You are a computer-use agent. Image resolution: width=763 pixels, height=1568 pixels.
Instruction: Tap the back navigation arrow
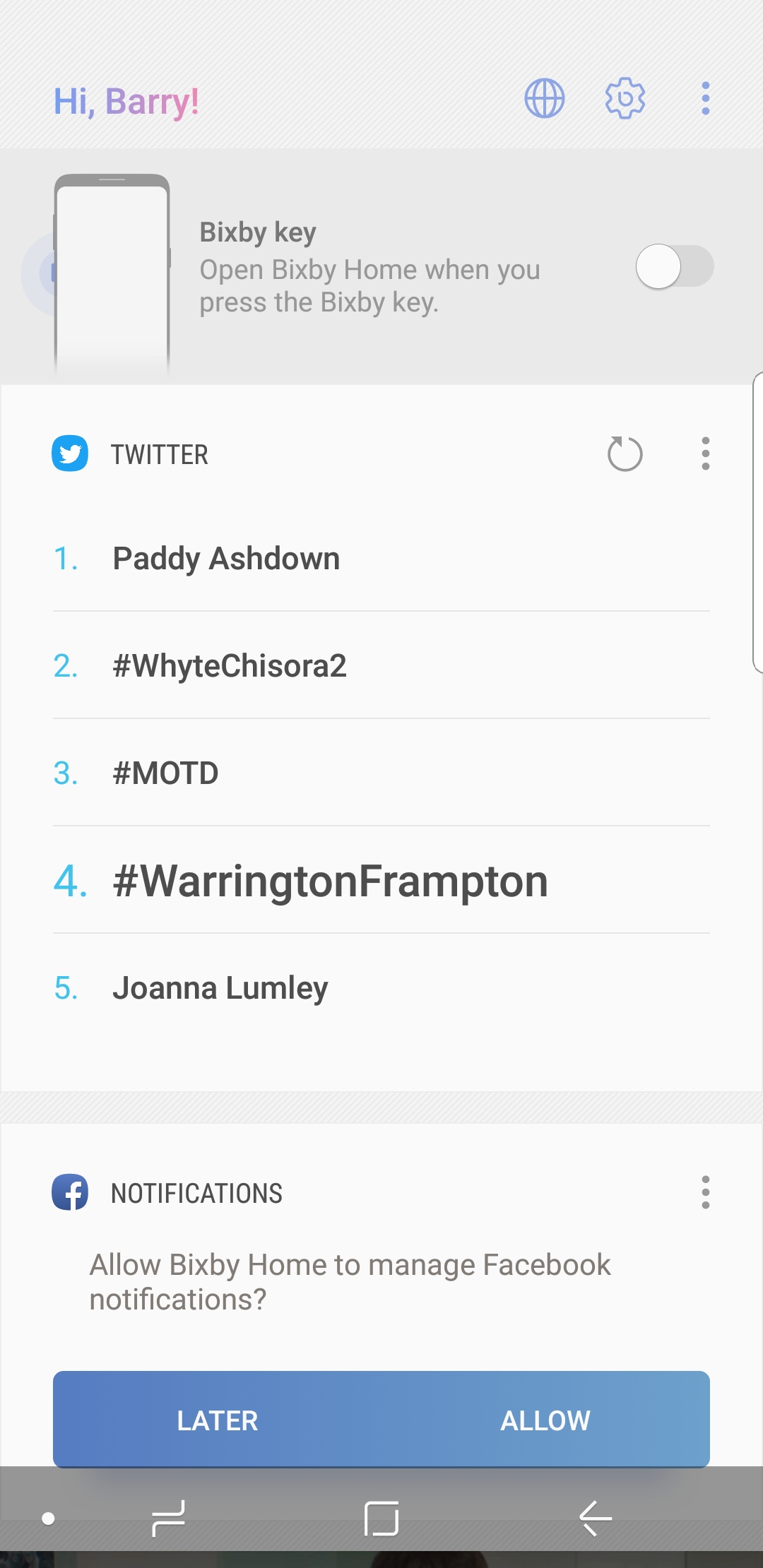[x=595, y=1518]
